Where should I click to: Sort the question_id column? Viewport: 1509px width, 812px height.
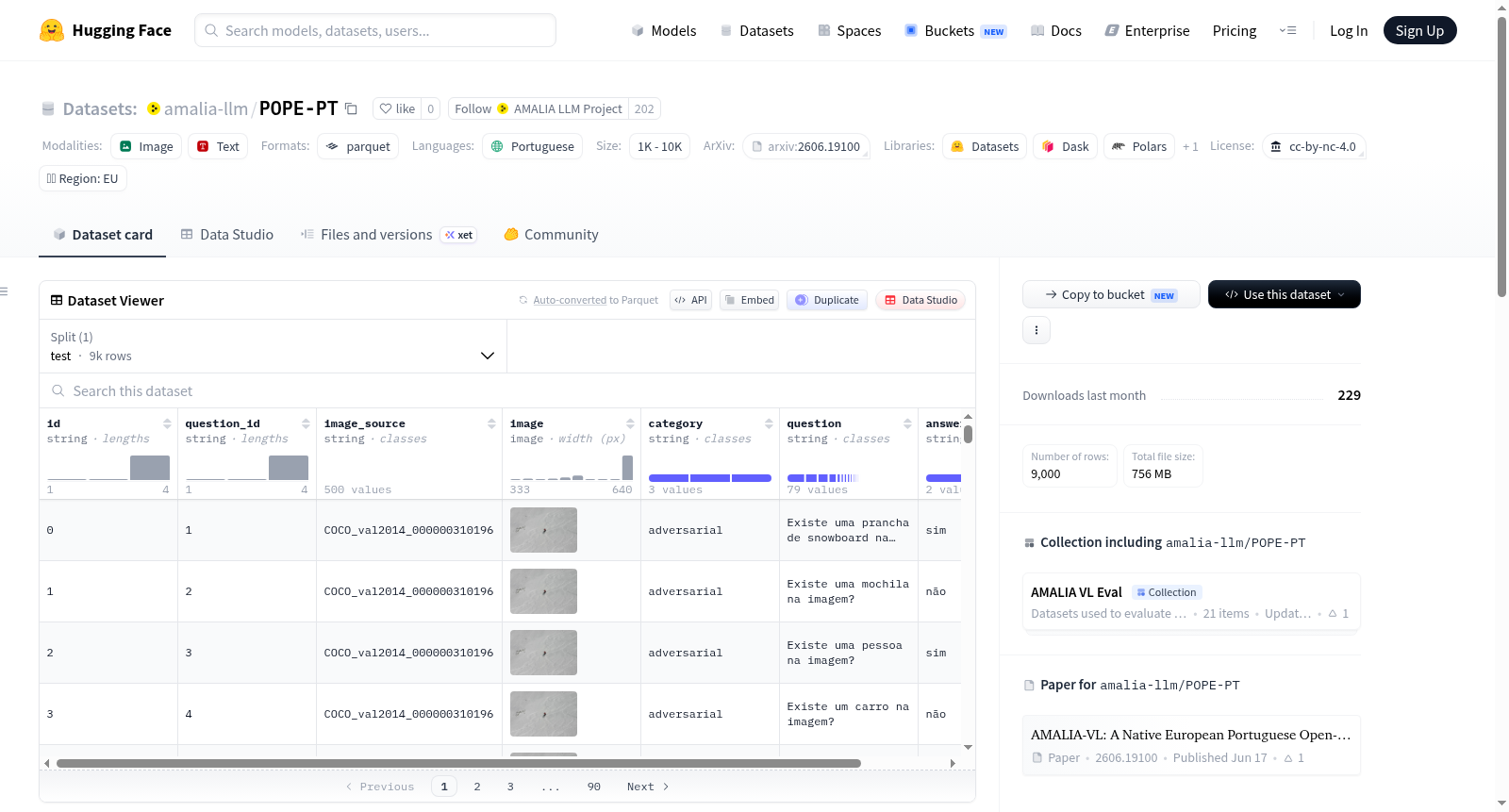306,423
